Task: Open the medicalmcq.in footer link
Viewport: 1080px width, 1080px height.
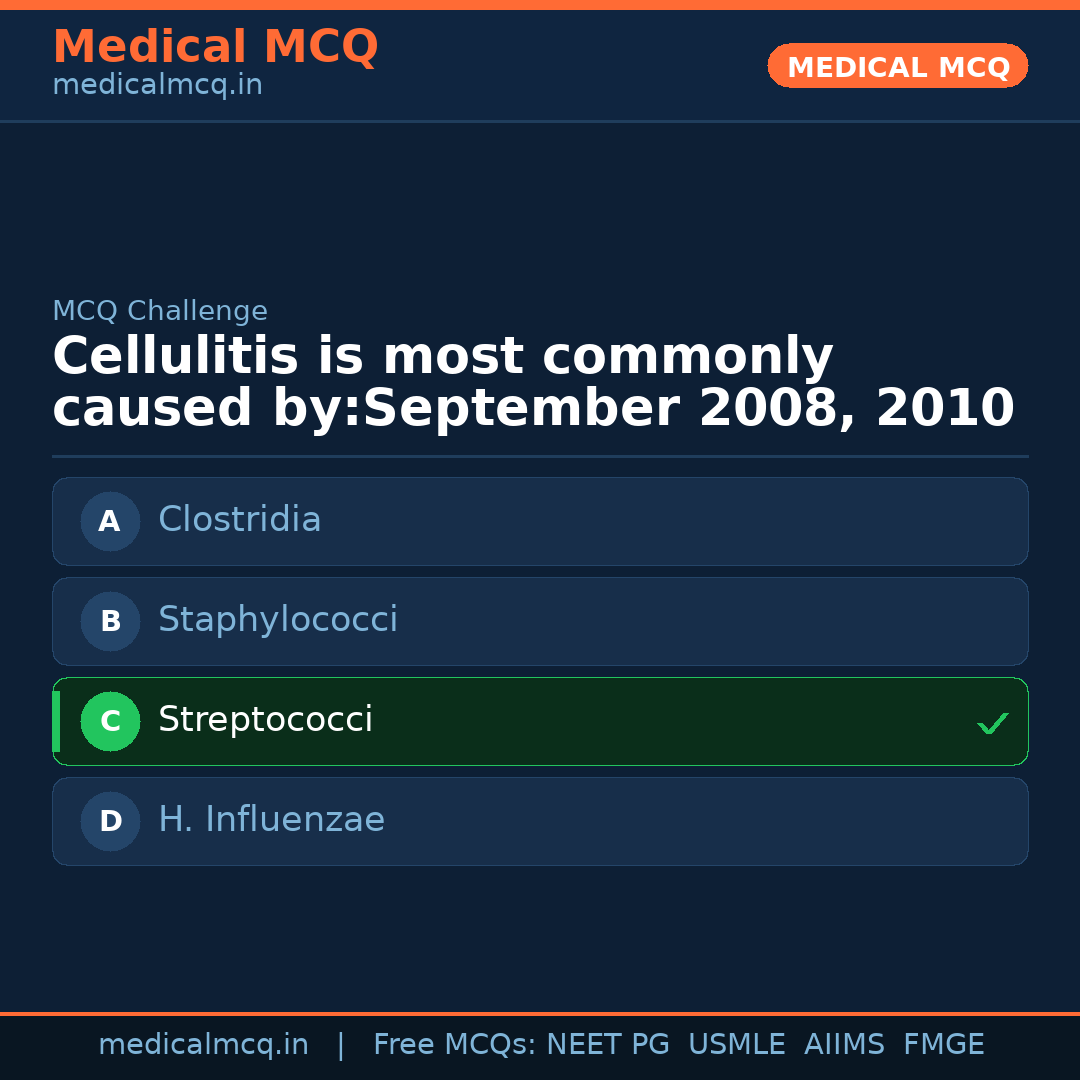Action: click(x=203, y=1045)
